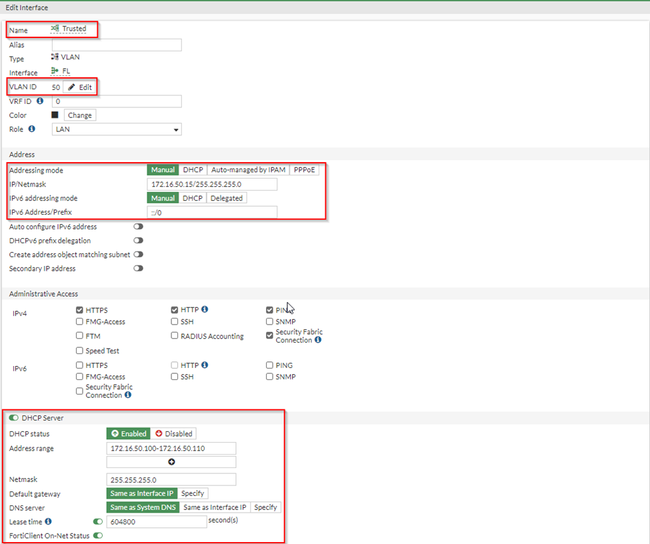Click the VRF ID input field
The image size is (650, 544).
pyautogui.click(x=116, y=101)
